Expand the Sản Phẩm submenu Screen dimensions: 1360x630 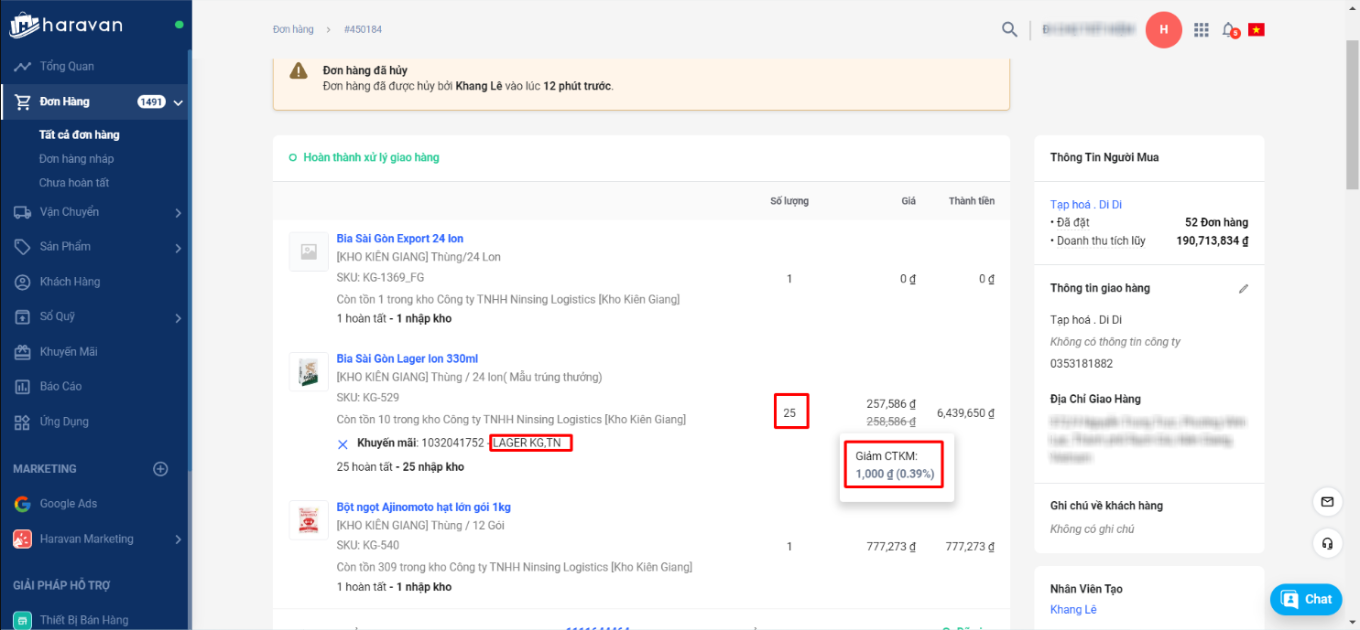click(178, 248)
